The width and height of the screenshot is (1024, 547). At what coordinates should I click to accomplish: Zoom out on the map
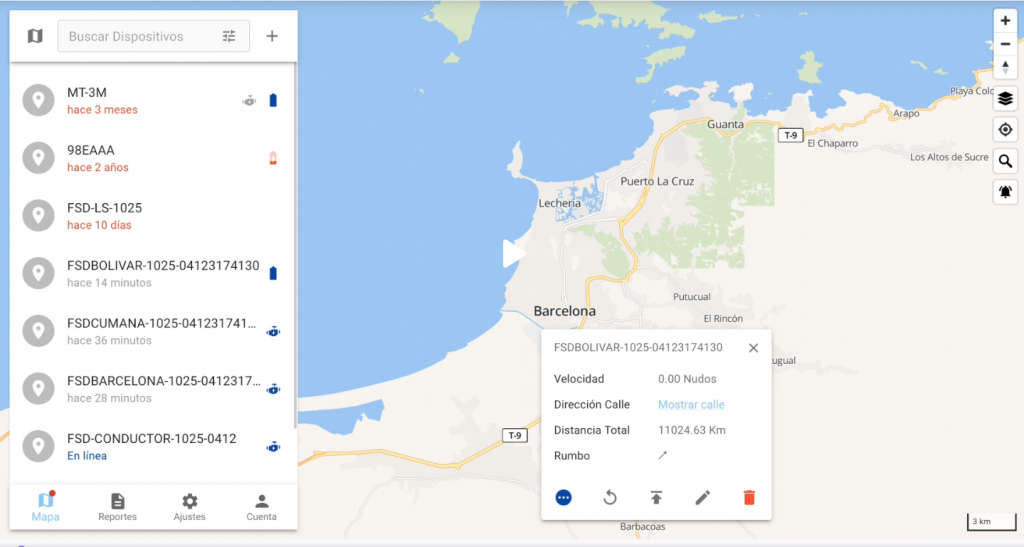point(1005,43)
